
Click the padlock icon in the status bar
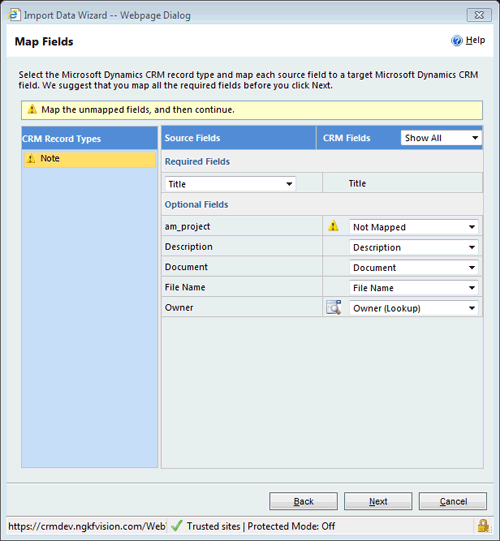[x=483, y=526]
